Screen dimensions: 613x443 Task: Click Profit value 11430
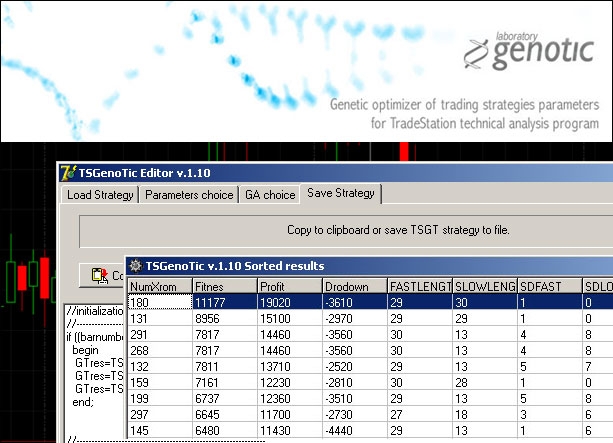pos(275,431)
